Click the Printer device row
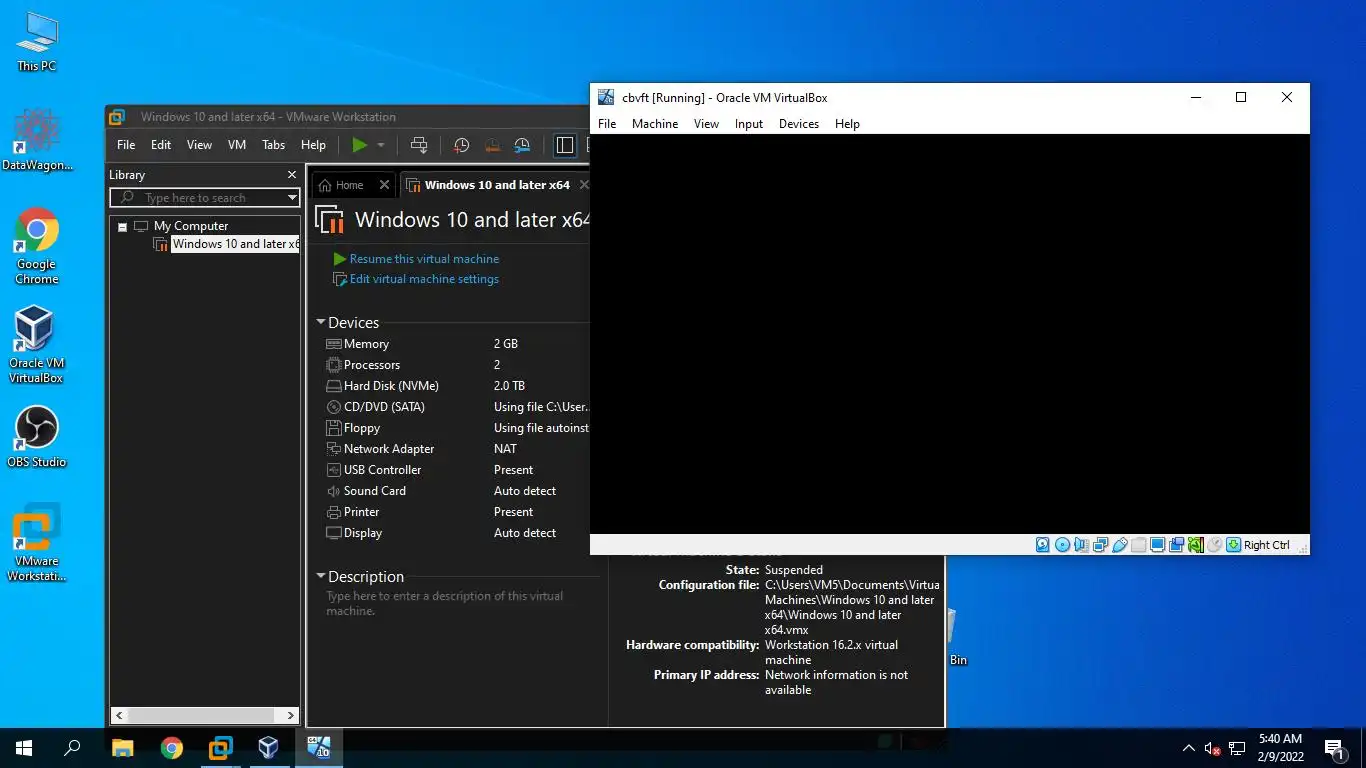The width and height of the screenshot is (1366, 768). tap(458, 512)
